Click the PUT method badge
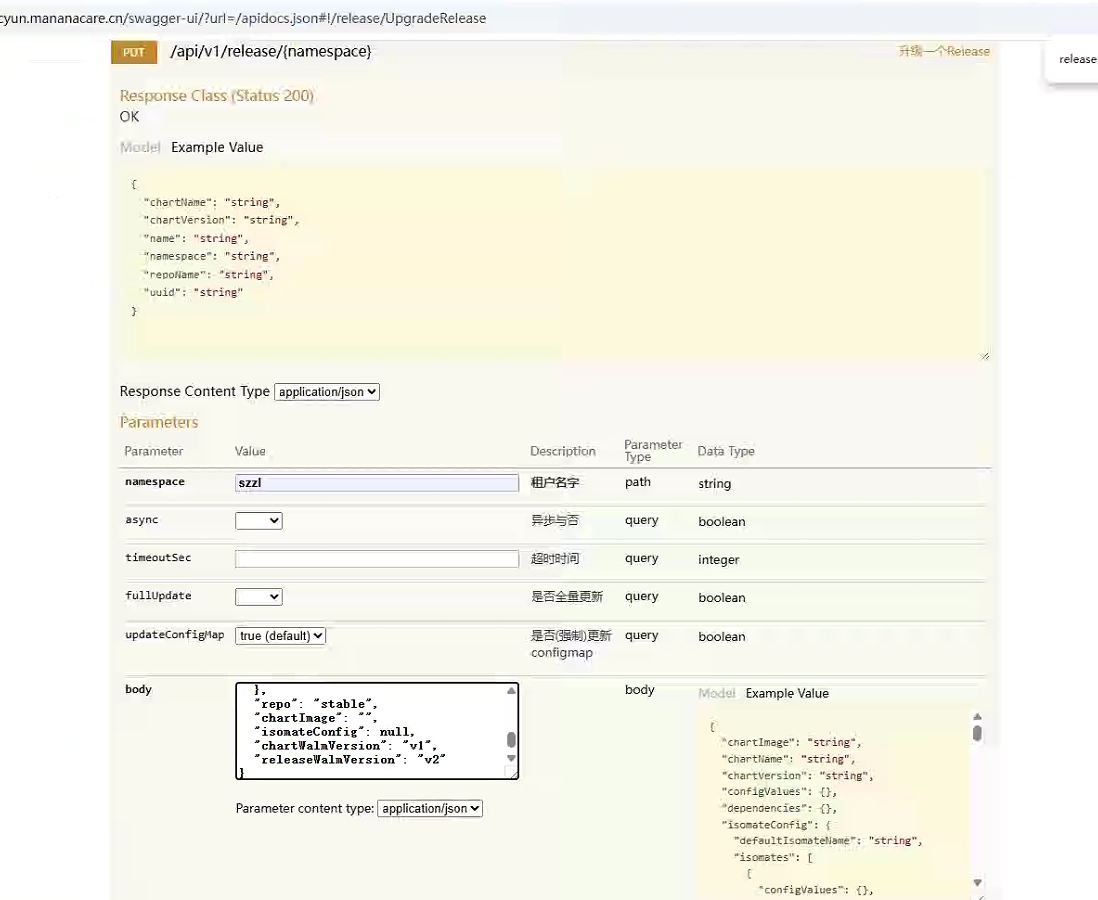1098x900 pixels. point(134,52)
